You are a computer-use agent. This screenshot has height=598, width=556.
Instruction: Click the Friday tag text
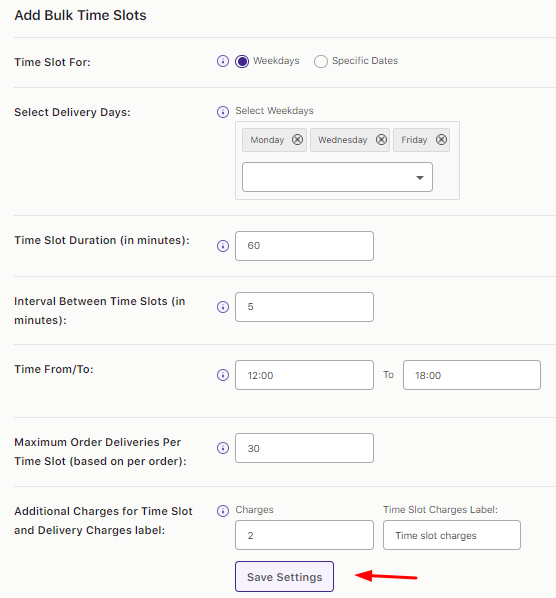pyautogui.click(x=414, y=140)
